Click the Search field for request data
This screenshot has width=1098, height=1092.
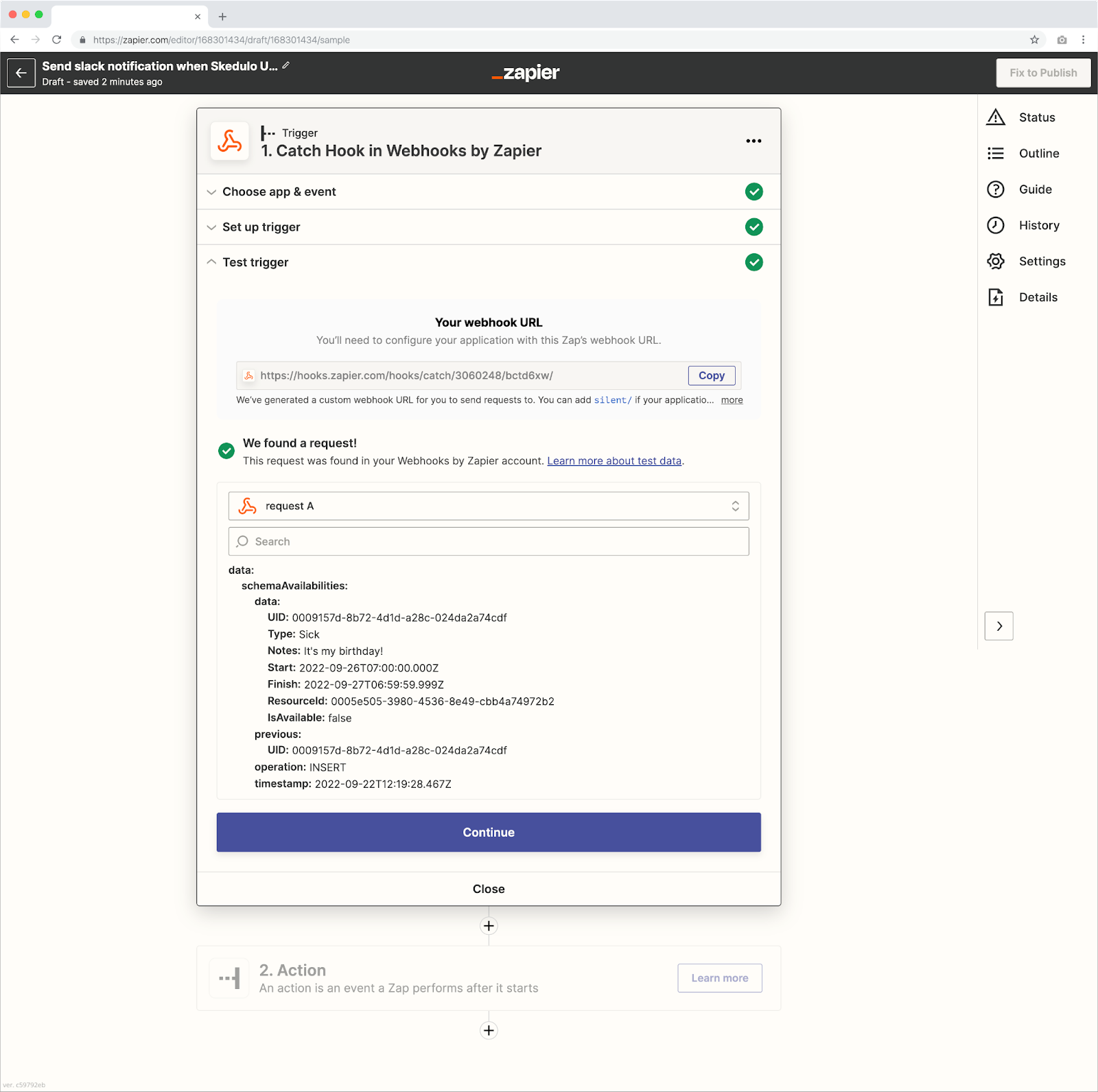click(489, 542)
